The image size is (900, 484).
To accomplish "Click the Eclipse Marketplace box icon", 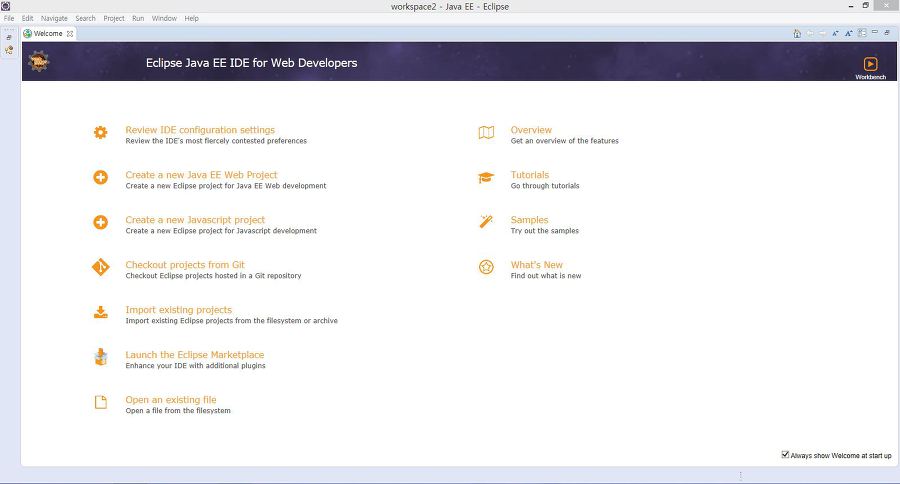I will point(100,357).
